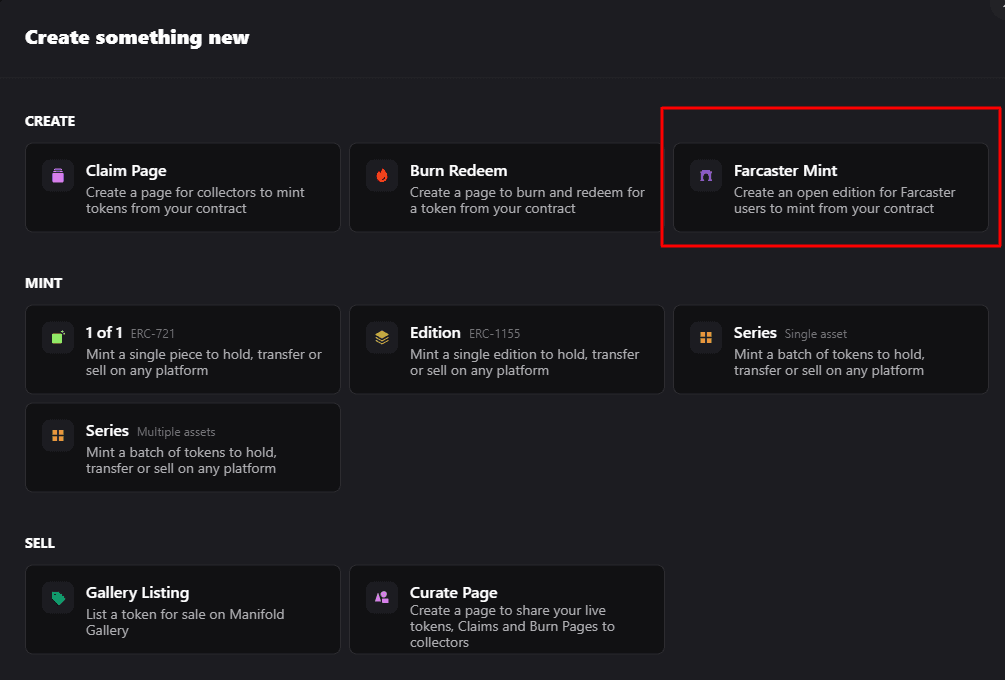This screenshot has height=680, width=1005.
Task: Click the stacked layers icon for Edition
Action: pyautogui.click(x=382, y=337)
